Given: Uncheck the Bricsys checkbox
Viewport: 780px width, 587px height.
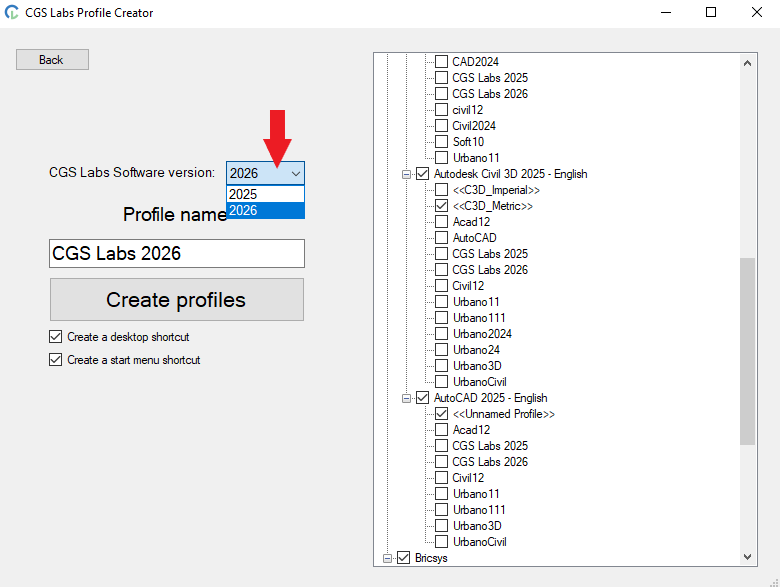Looking at the screenshot, I should point(403,558).
